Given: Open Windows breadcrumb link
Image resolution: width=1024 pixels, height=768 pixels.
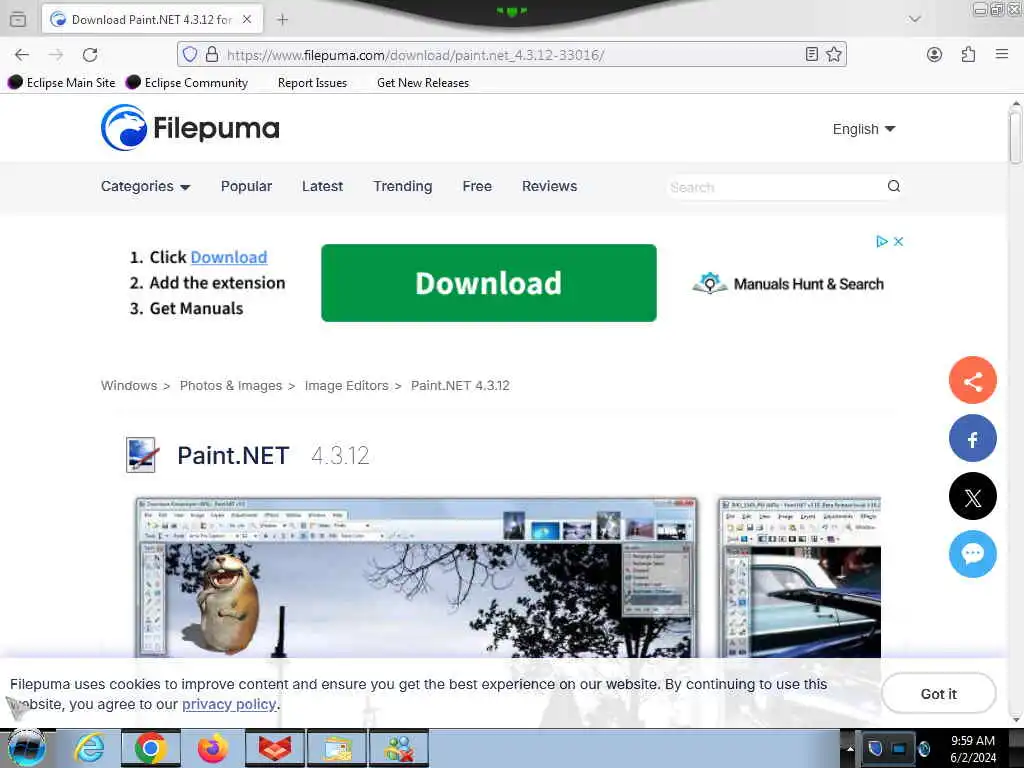Looking at the screenshot, I should coord(129,385).
